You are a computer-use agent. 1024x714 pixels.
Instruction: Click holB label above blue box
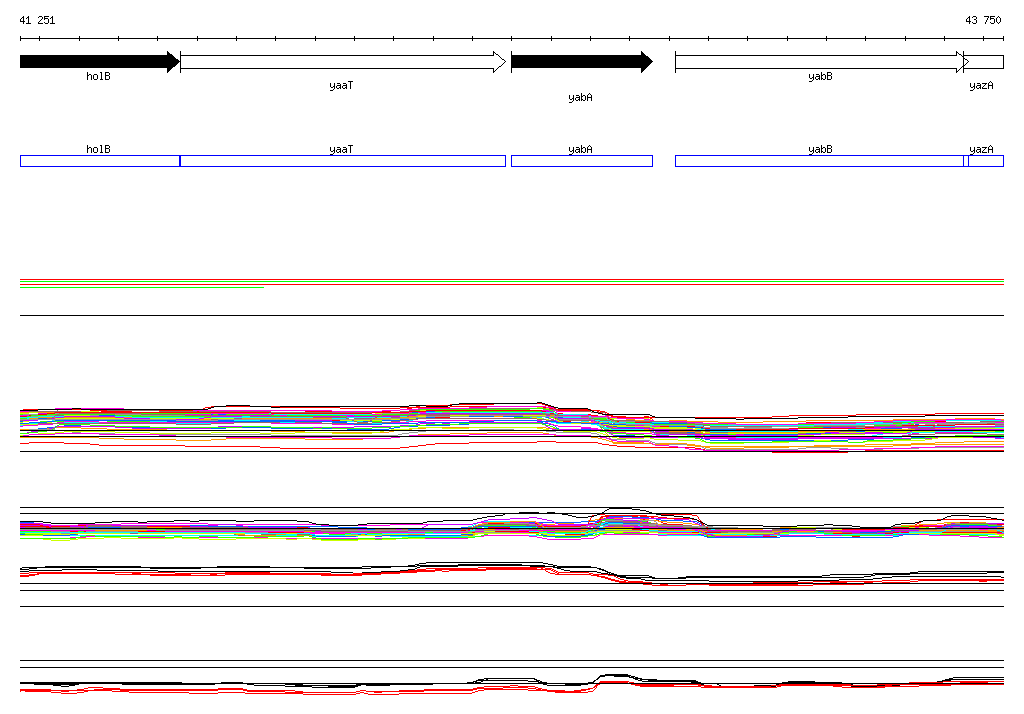pos(99,150)
